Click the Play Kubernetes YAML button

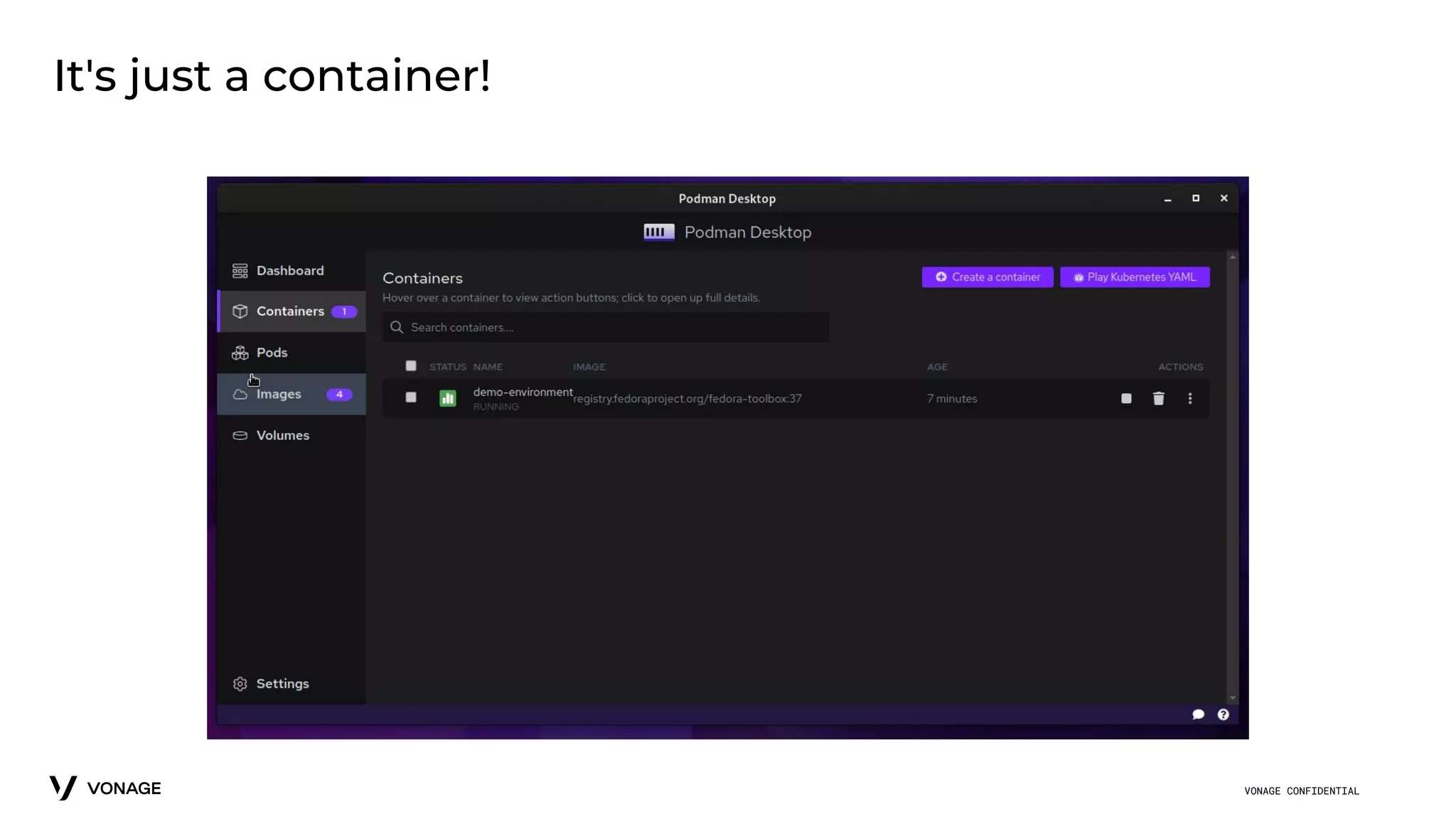click(x=1135, y=277)
